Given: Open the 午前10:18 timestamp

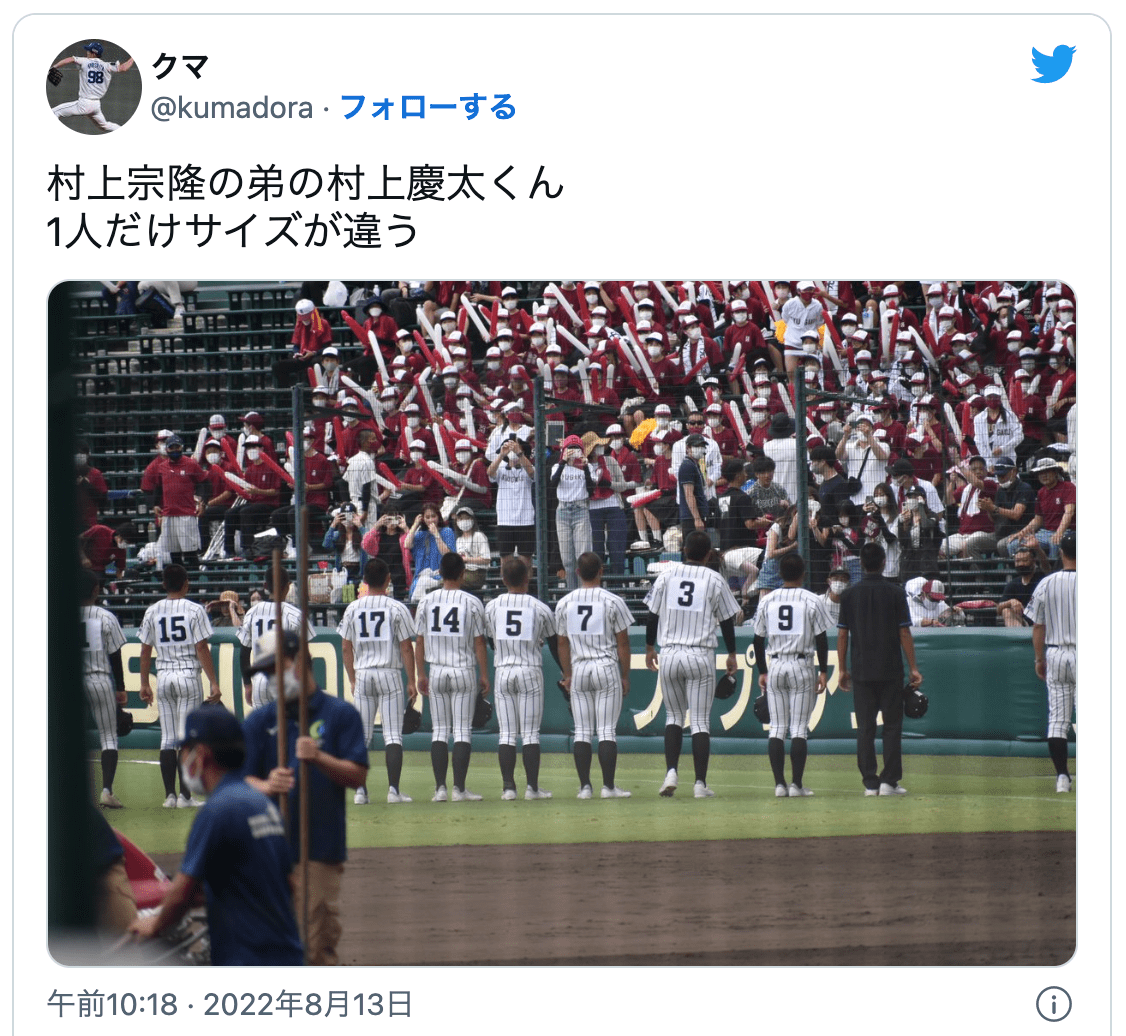Looking at the screenshot, I should tap(112, 1004).
